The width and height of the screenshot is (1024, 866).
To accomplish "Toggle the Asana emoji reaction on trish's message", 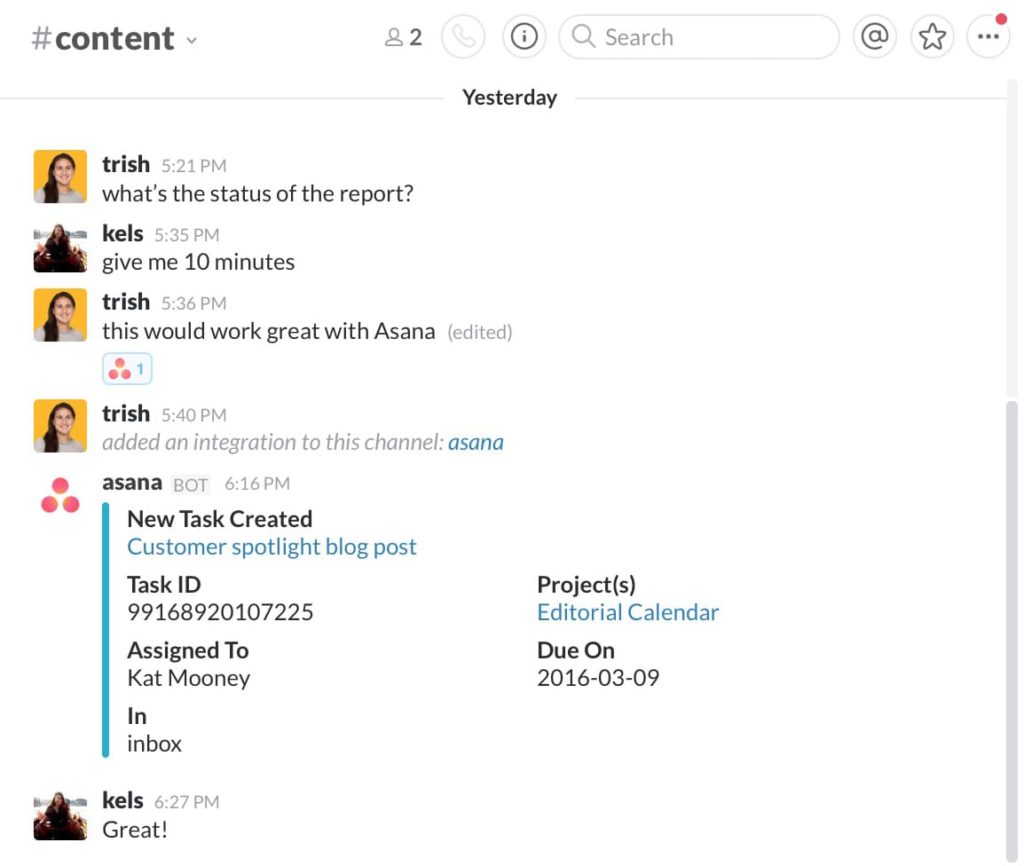I will pyautogui.click(x=127, y=368).
